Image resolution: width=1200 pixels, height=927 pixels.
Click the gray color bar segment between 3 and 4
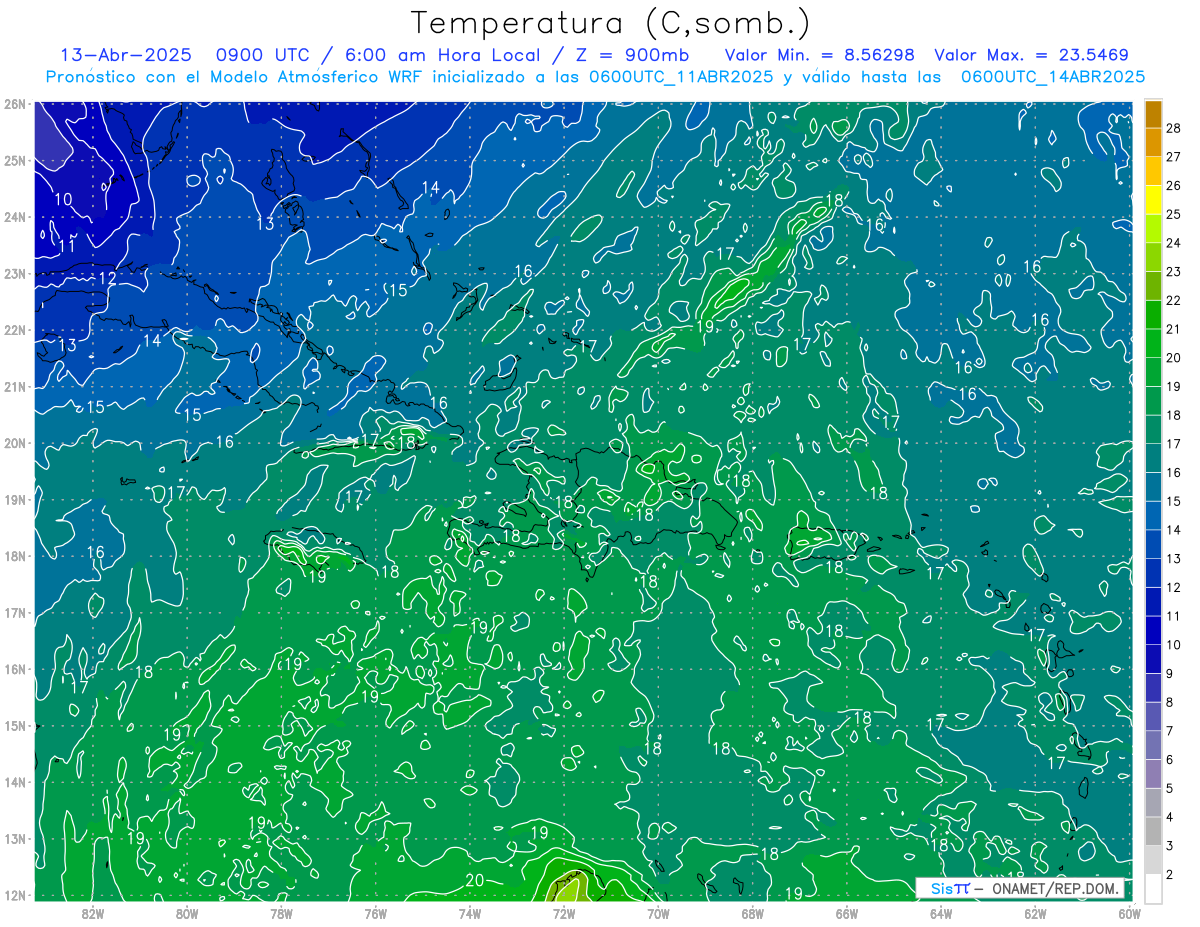pos(1153,831)
